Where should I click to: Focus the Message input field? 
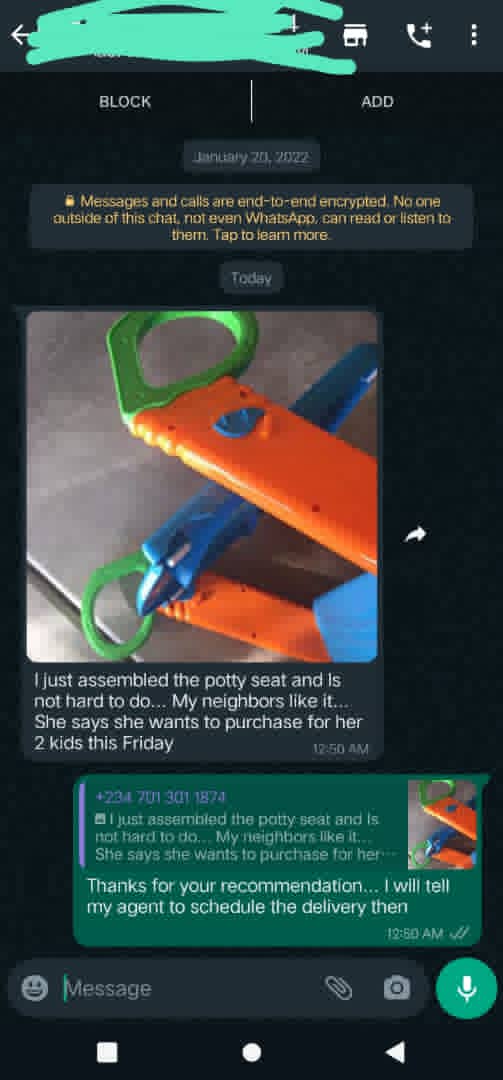[189, 988]
